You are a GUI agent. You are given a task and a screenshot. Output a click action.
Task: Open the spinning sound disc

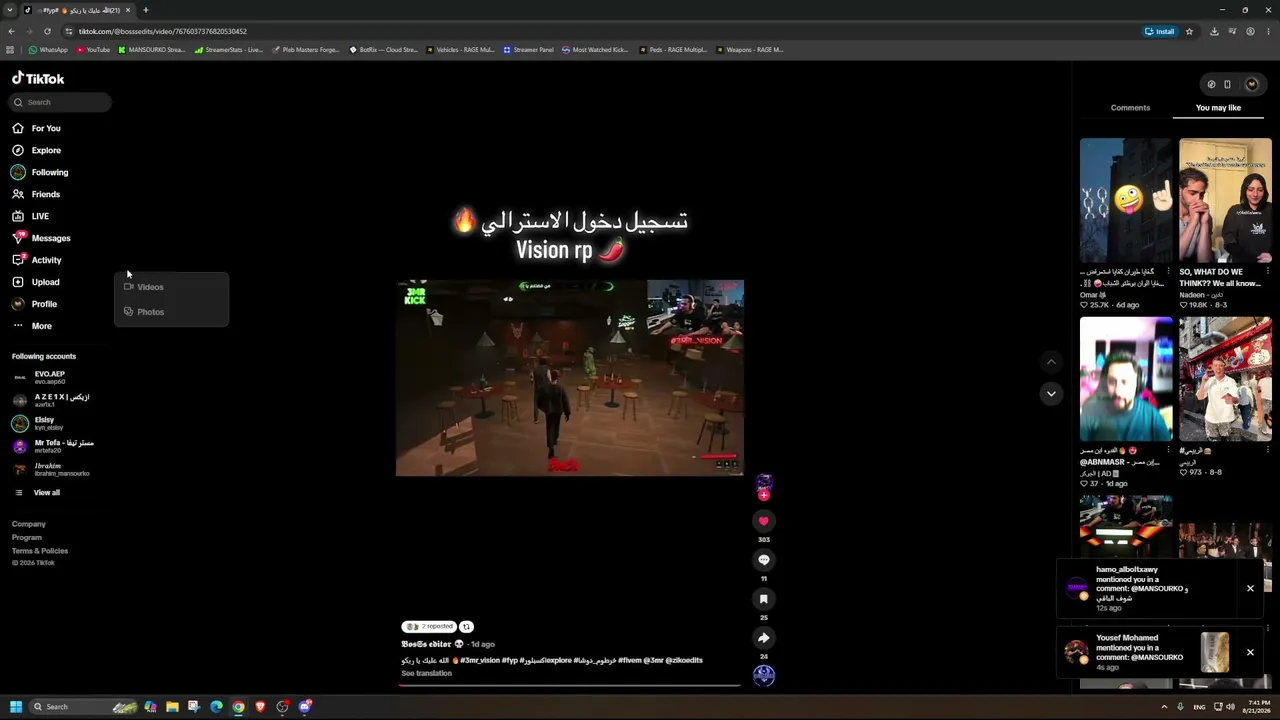763,676
